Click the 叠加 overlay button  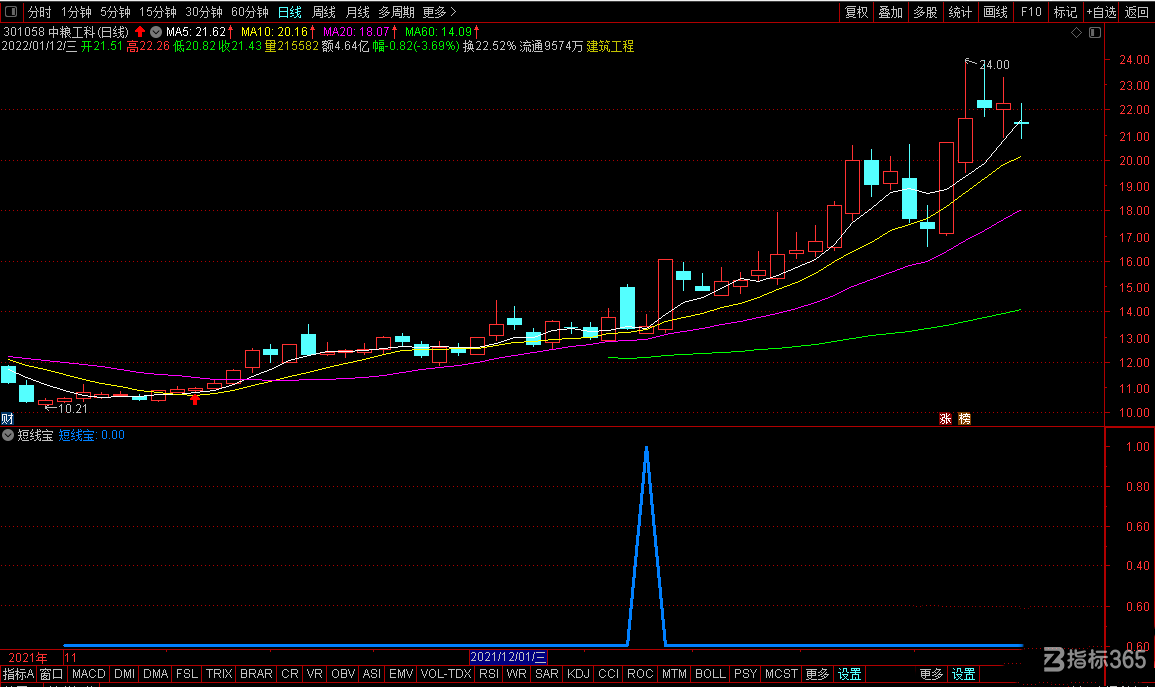click(891, 12)
